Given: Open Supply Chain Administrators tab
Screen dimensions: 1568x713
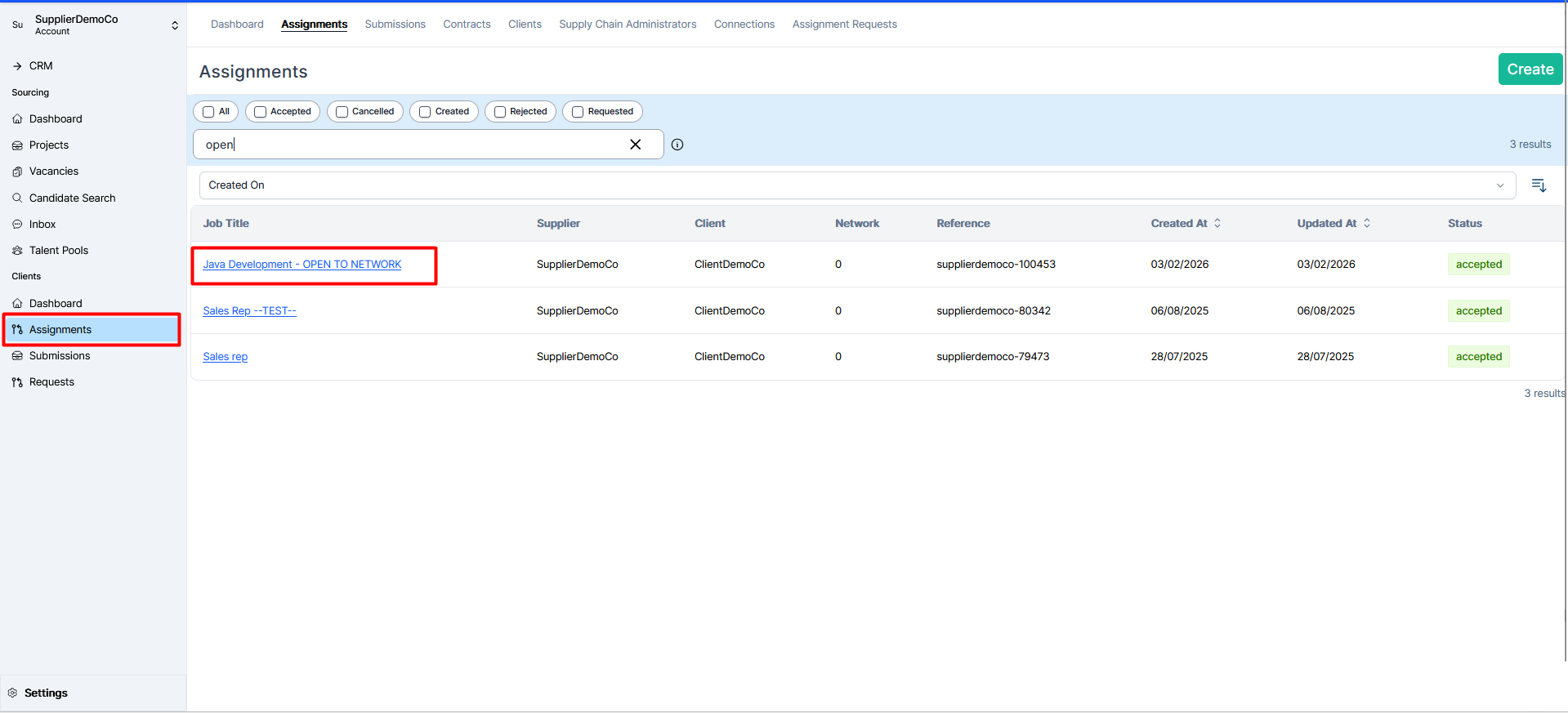Looking at the screenshot, I should click(627, 25).
